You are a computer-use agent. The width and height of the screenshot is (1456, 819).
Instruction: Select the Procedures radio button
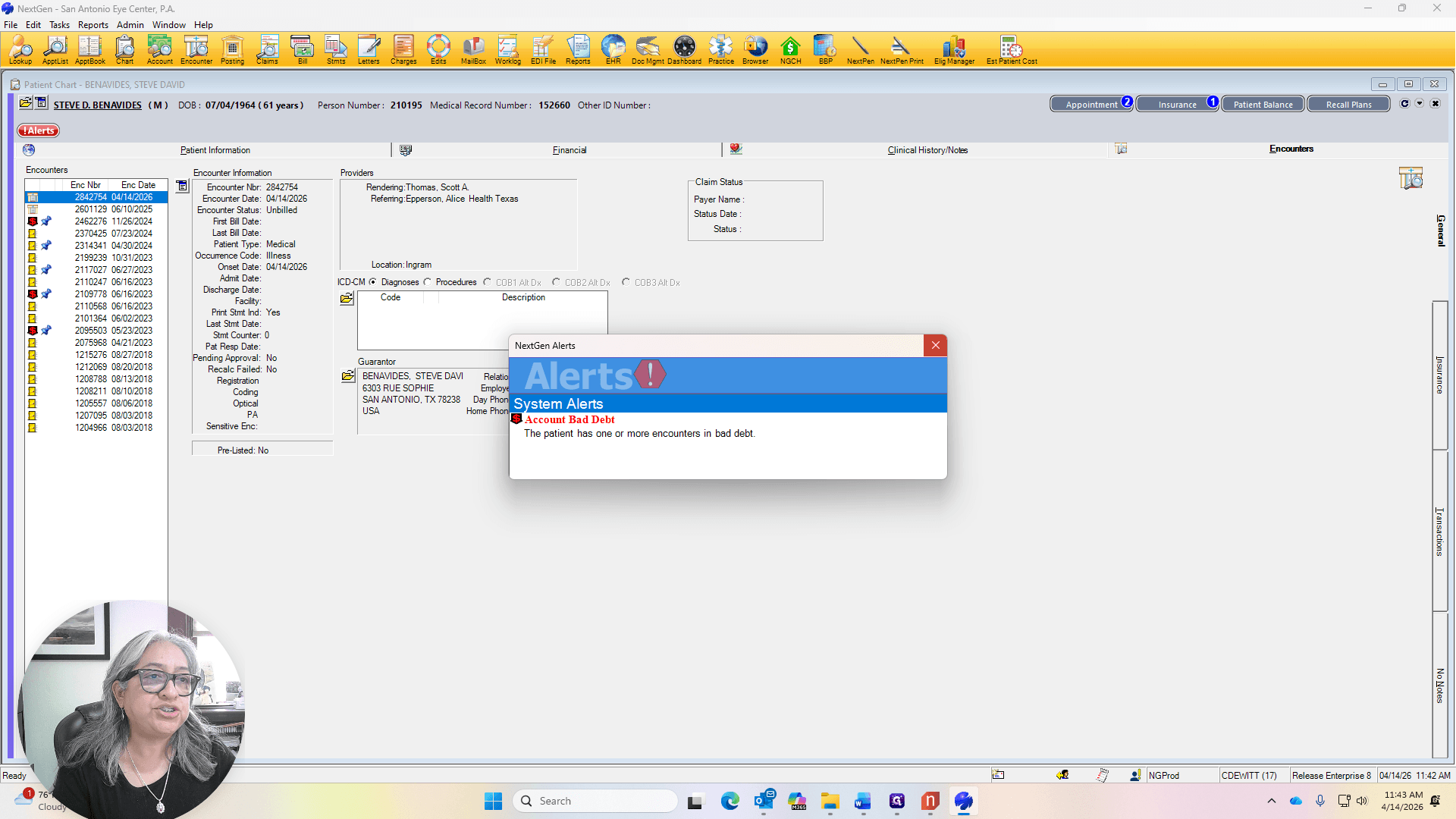click(x=428, y=282)
